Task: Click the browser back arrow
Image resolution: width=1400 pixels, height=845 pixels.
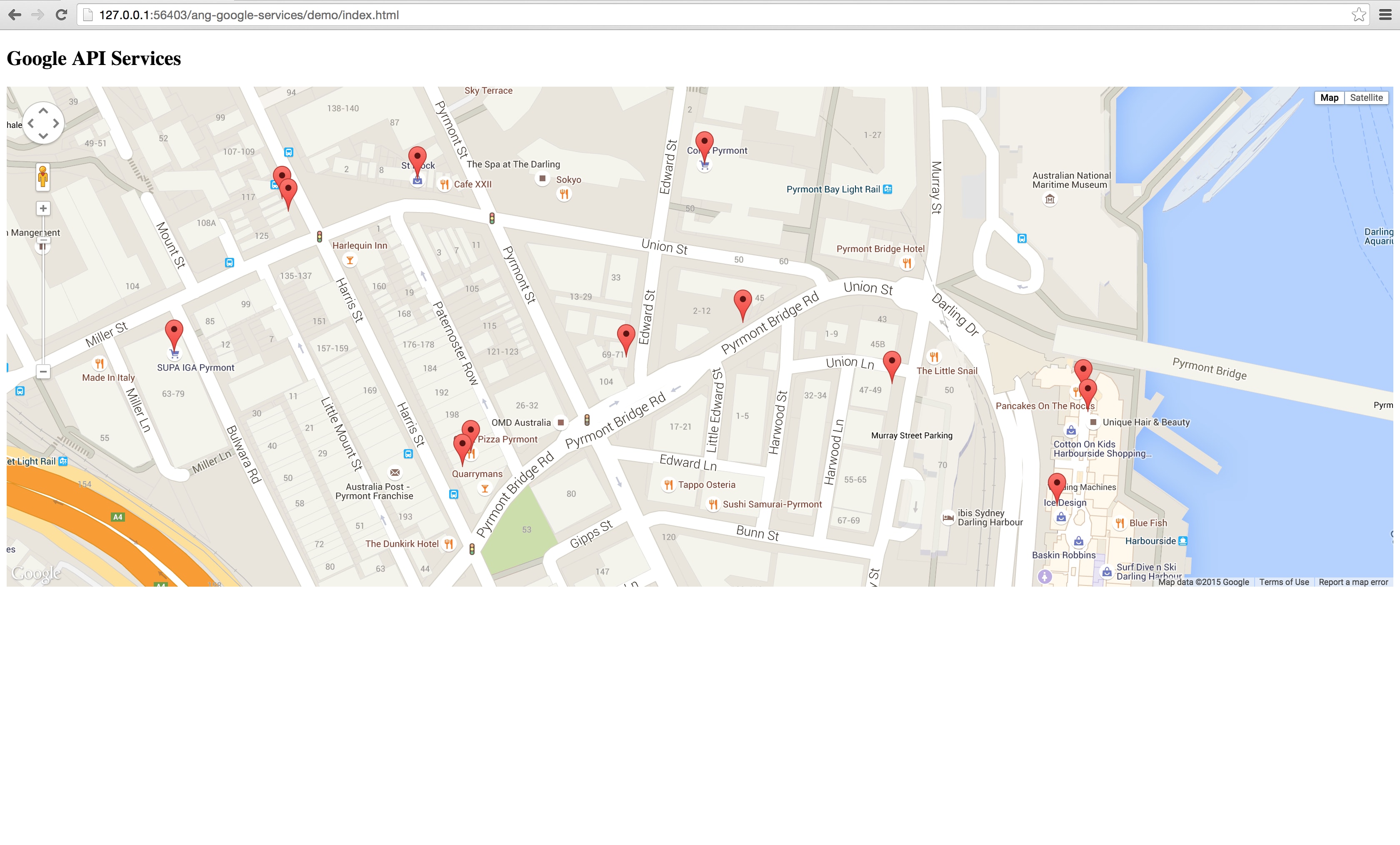Action: pyautogui.click(x=15, y=15)
